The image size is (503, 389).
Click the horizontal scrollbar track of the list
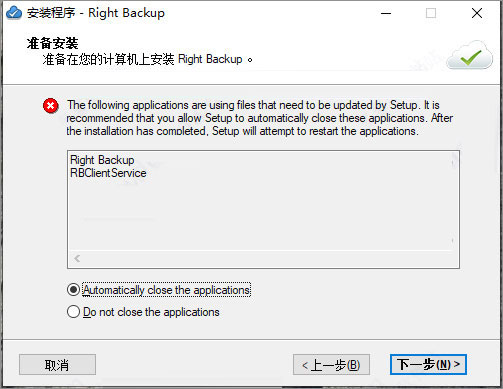263,259
